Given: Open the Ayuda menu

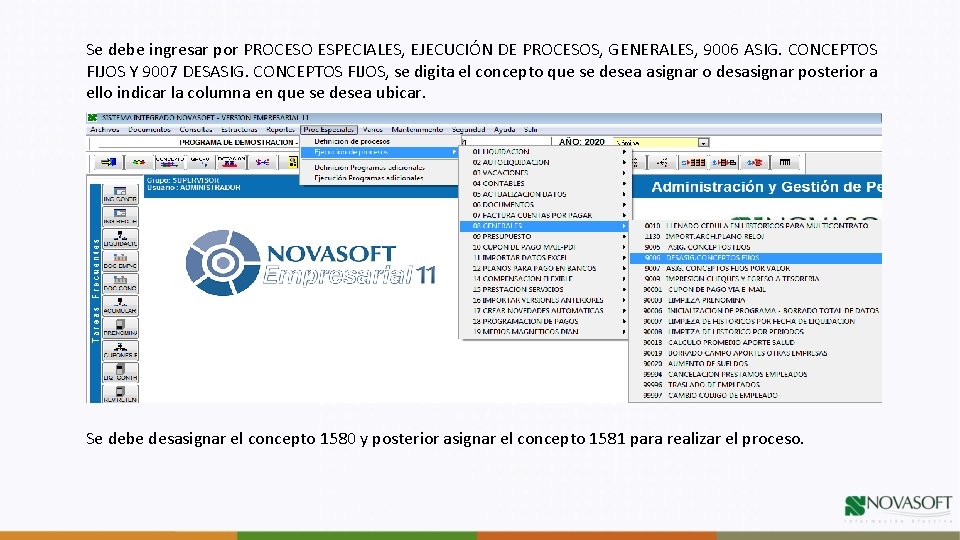Looking at the screenshot, I should tap(504, 130).
